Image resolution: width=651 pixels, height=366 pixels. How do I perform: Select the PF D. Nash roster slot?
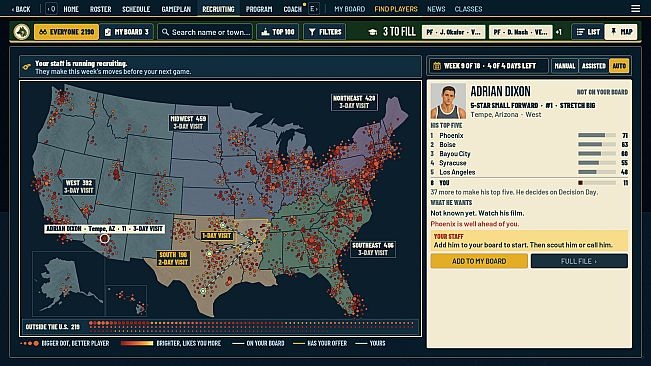(521, 32)
